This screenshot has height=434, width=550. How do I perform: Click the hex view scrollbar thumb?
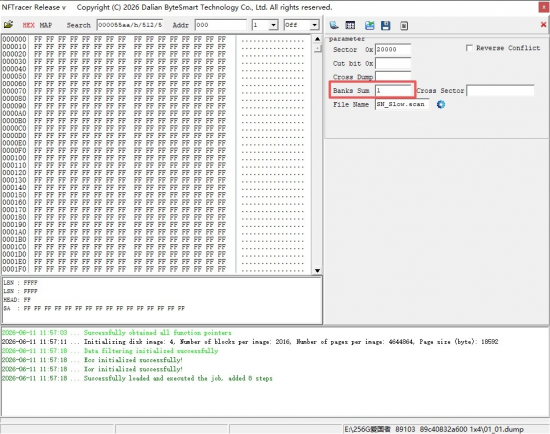pos(317,48)
